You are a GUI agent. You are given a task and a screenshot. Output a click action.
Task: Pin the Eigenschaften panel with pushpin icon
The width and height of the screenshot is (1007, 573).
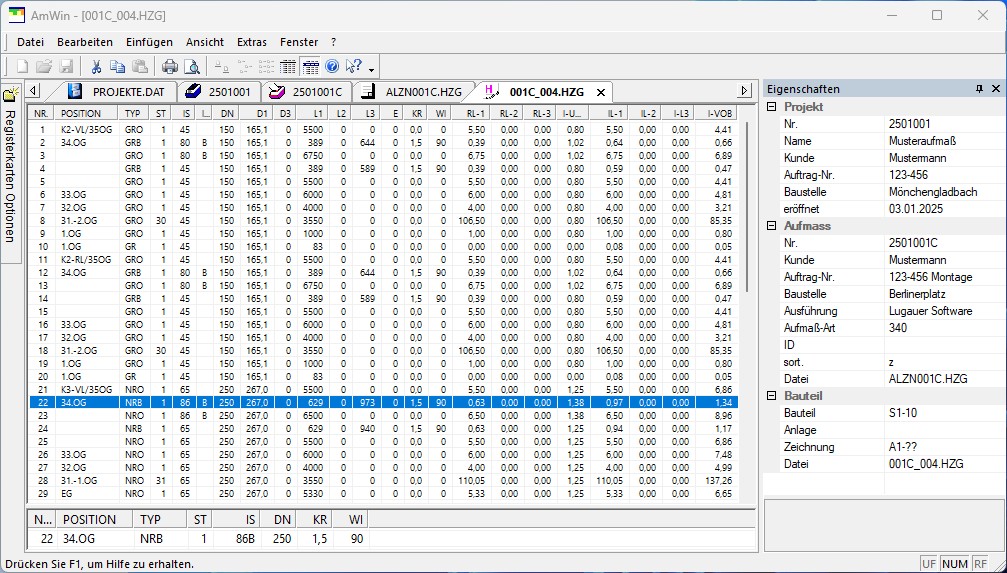(979, 89)
